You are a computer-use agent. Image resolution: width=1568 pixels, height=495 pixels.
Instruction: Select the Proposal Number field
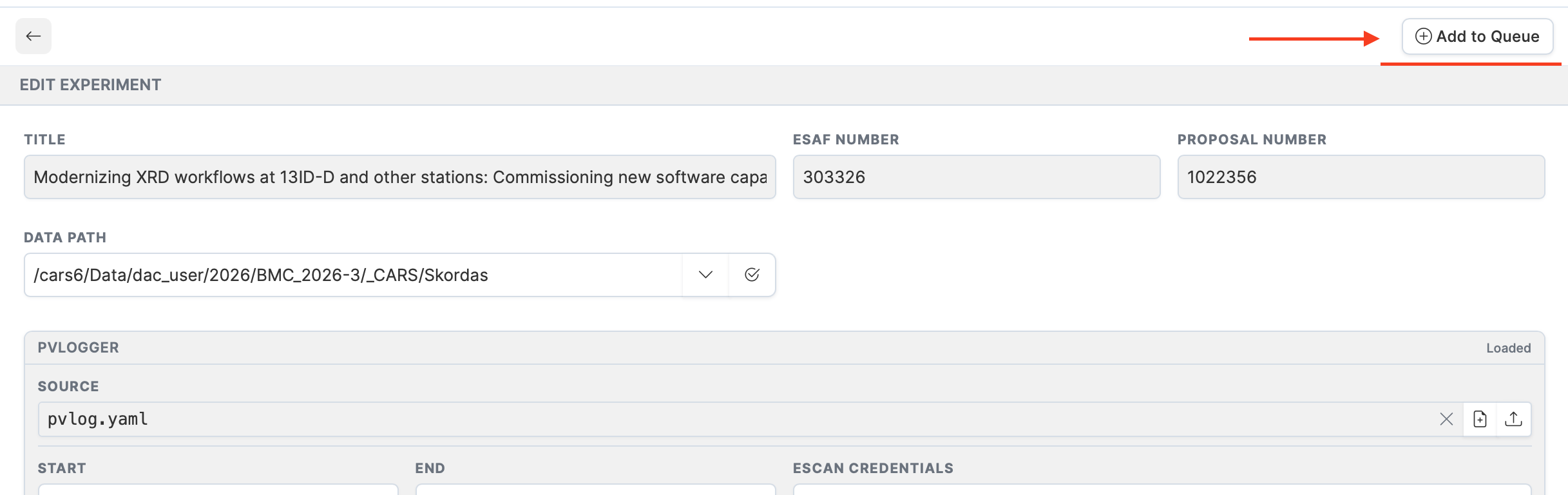pos(1361,177)
